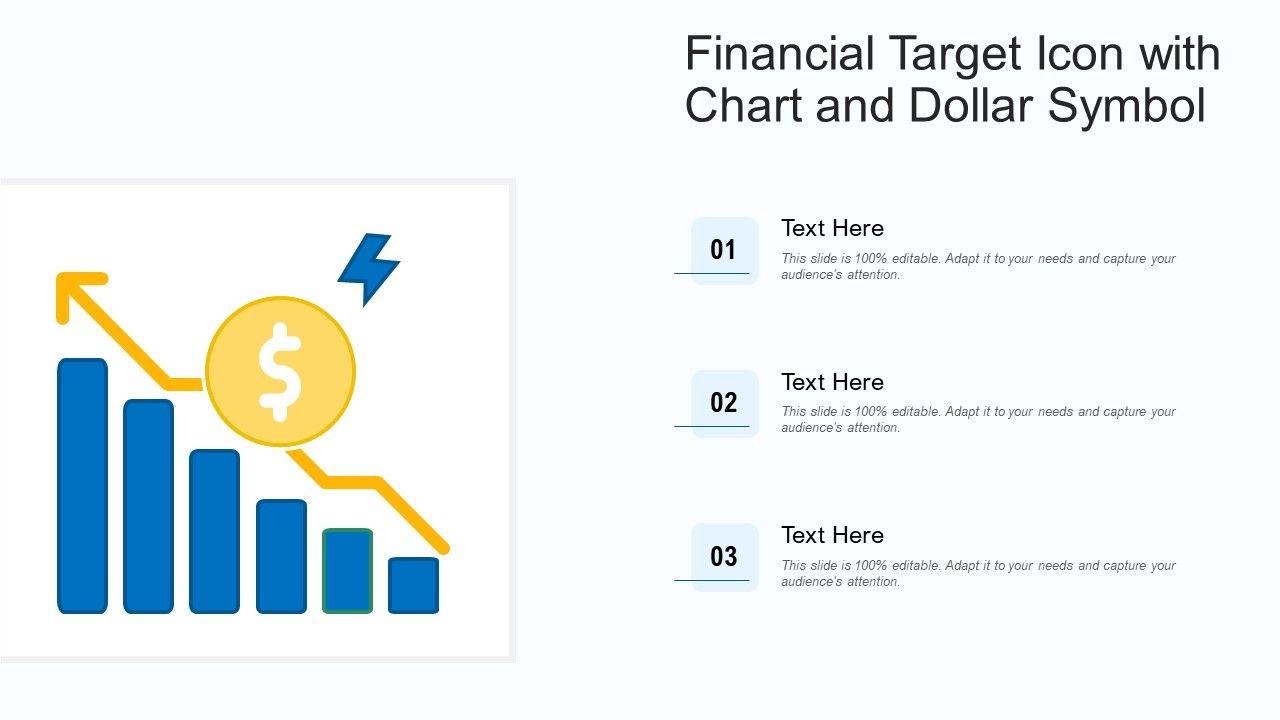Select the Text Here heading beside 02
The image size is (1280, 720).
tap(832, 382)
